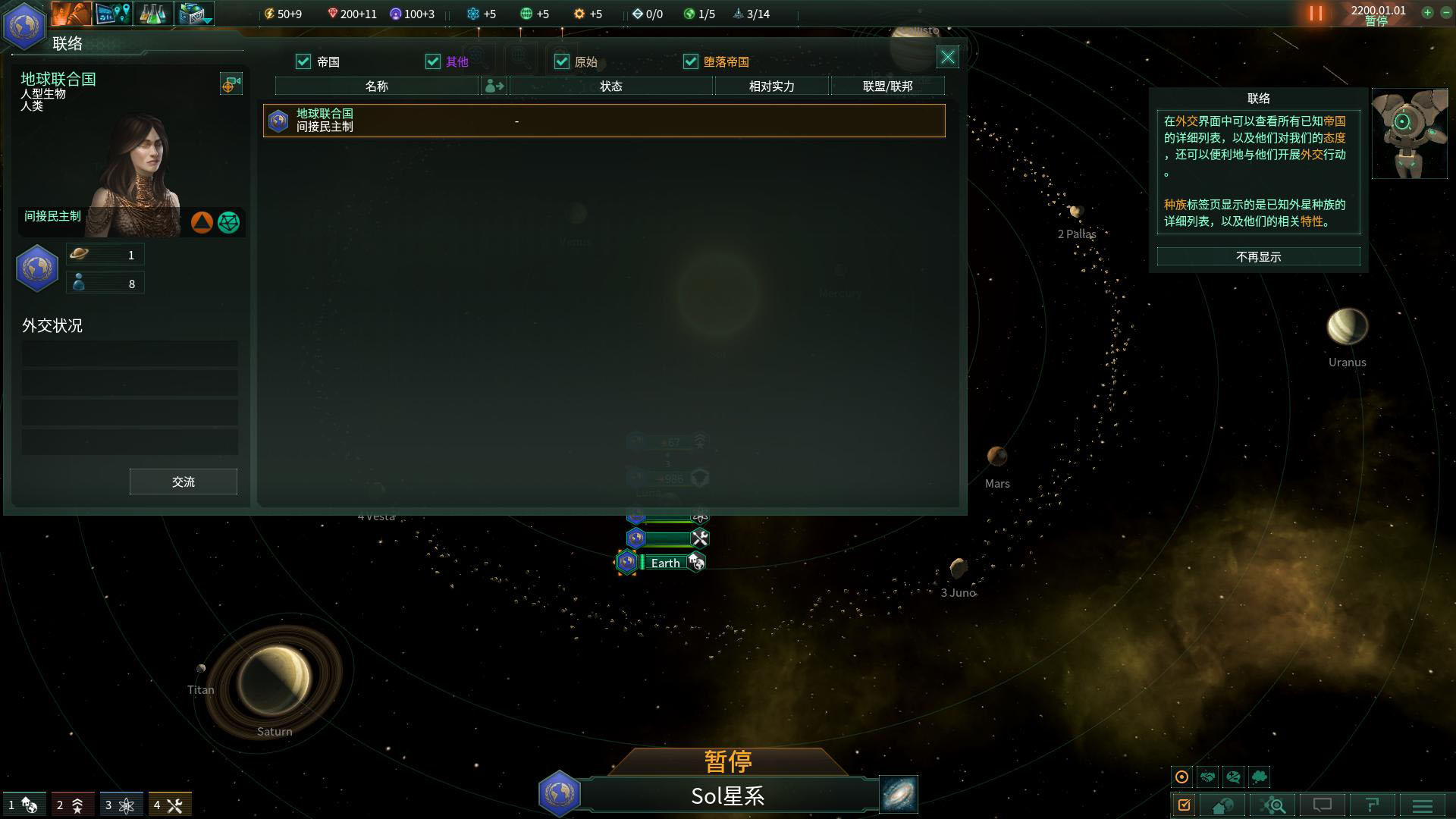Click 不再显示 dismiss tutorial button
Screen dimensions: 1456x819
click(1258, 256)
